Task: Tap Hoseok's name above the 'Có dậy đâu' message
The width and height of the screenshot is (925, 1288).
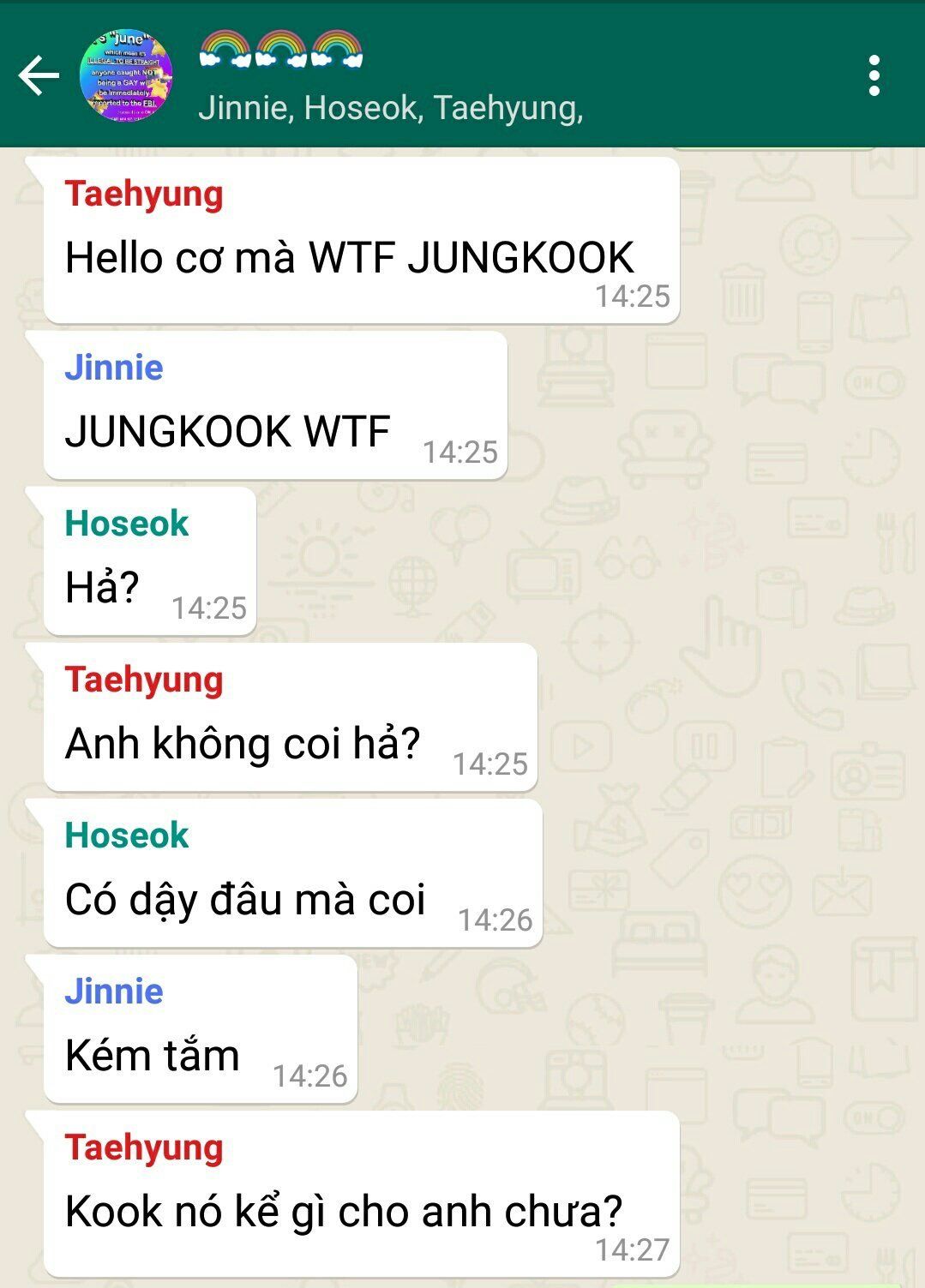Action: pos(127,836)
